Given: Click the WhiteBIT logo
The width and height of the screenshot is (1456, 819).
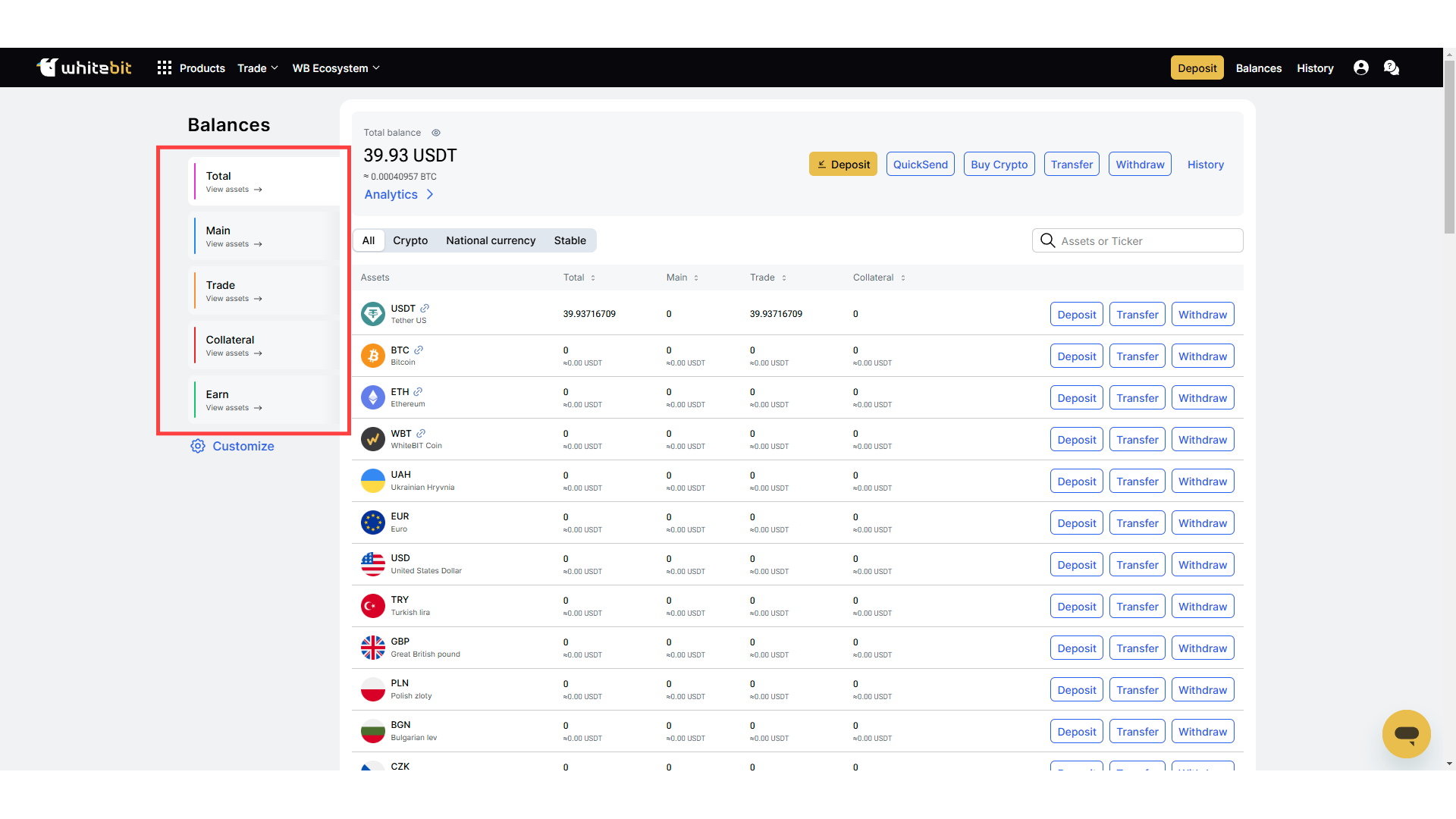Looking at the screenshot, I should pyautogui.click(x=84, y=67).
